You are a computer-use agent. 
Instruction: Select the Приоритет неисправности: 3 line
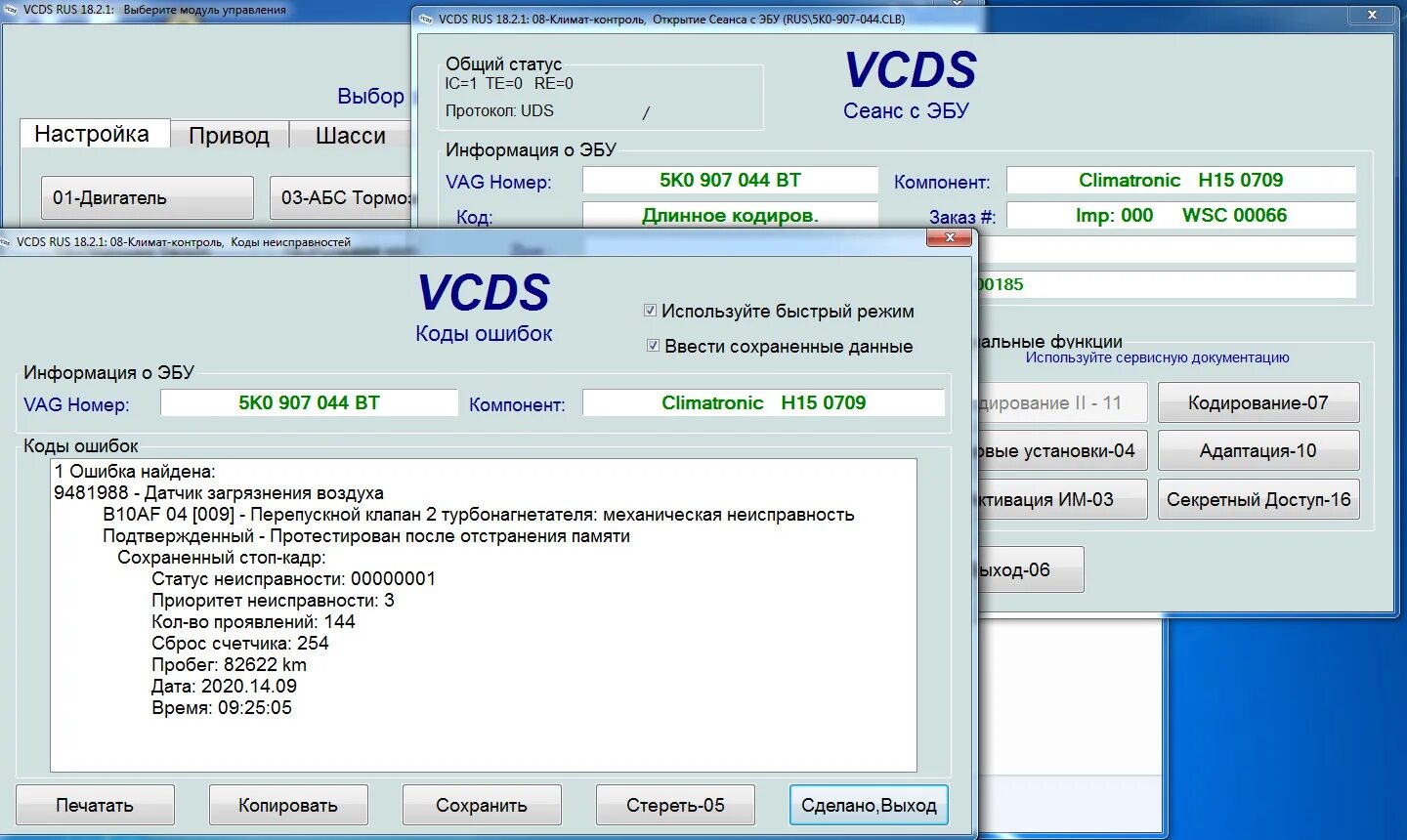274,601
